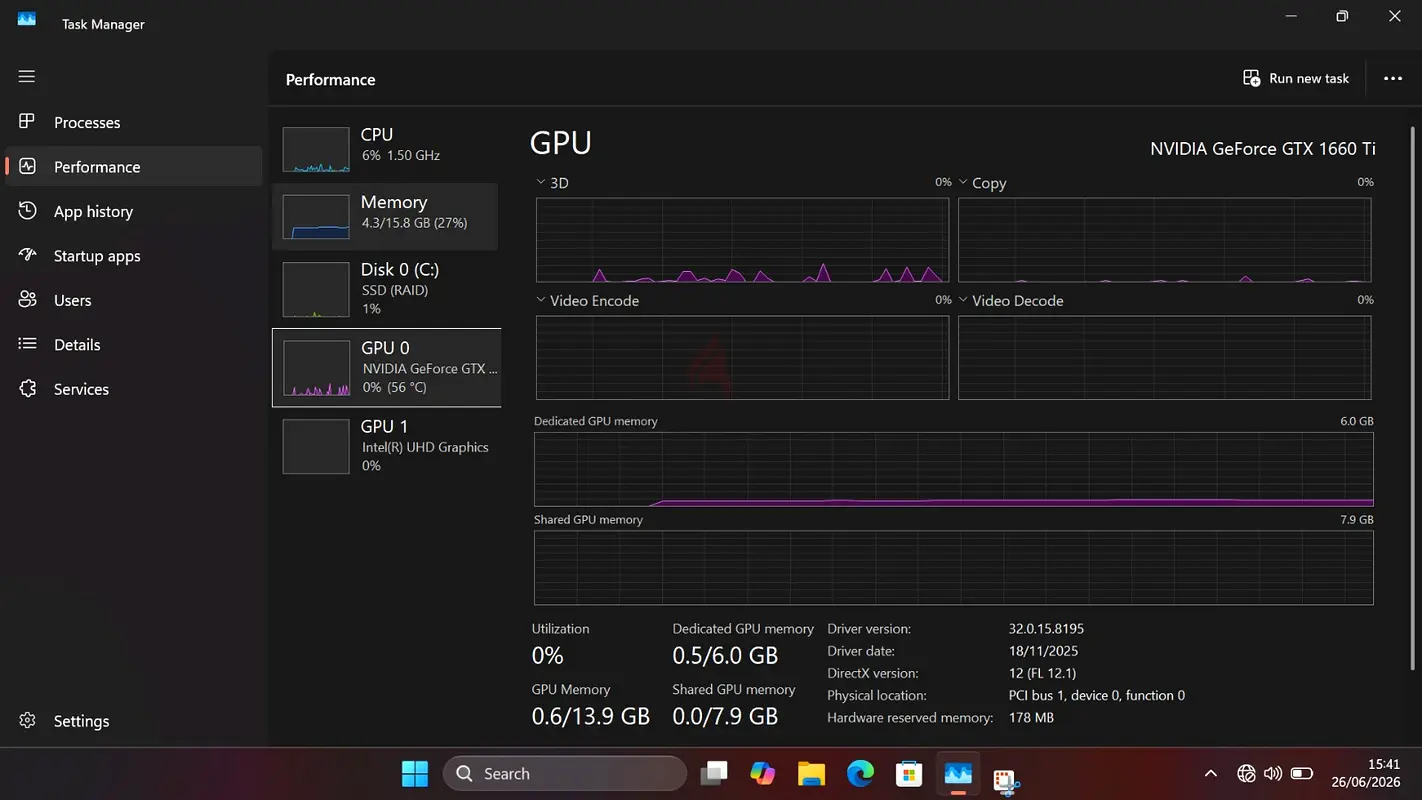Viewport: 1422px width, 800px height.
Task: Go to the Processes page
Action: click(134, 122)
